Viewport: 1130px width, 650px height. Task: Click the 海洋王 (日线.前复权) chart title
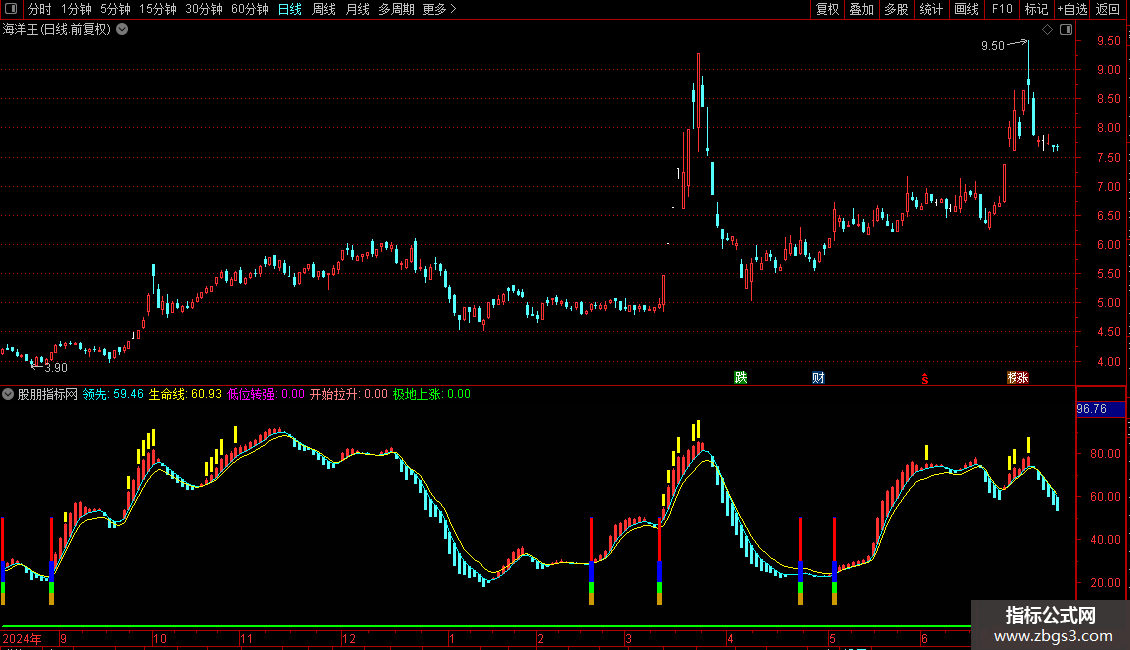pyautogui.click(x=57, y=29)
